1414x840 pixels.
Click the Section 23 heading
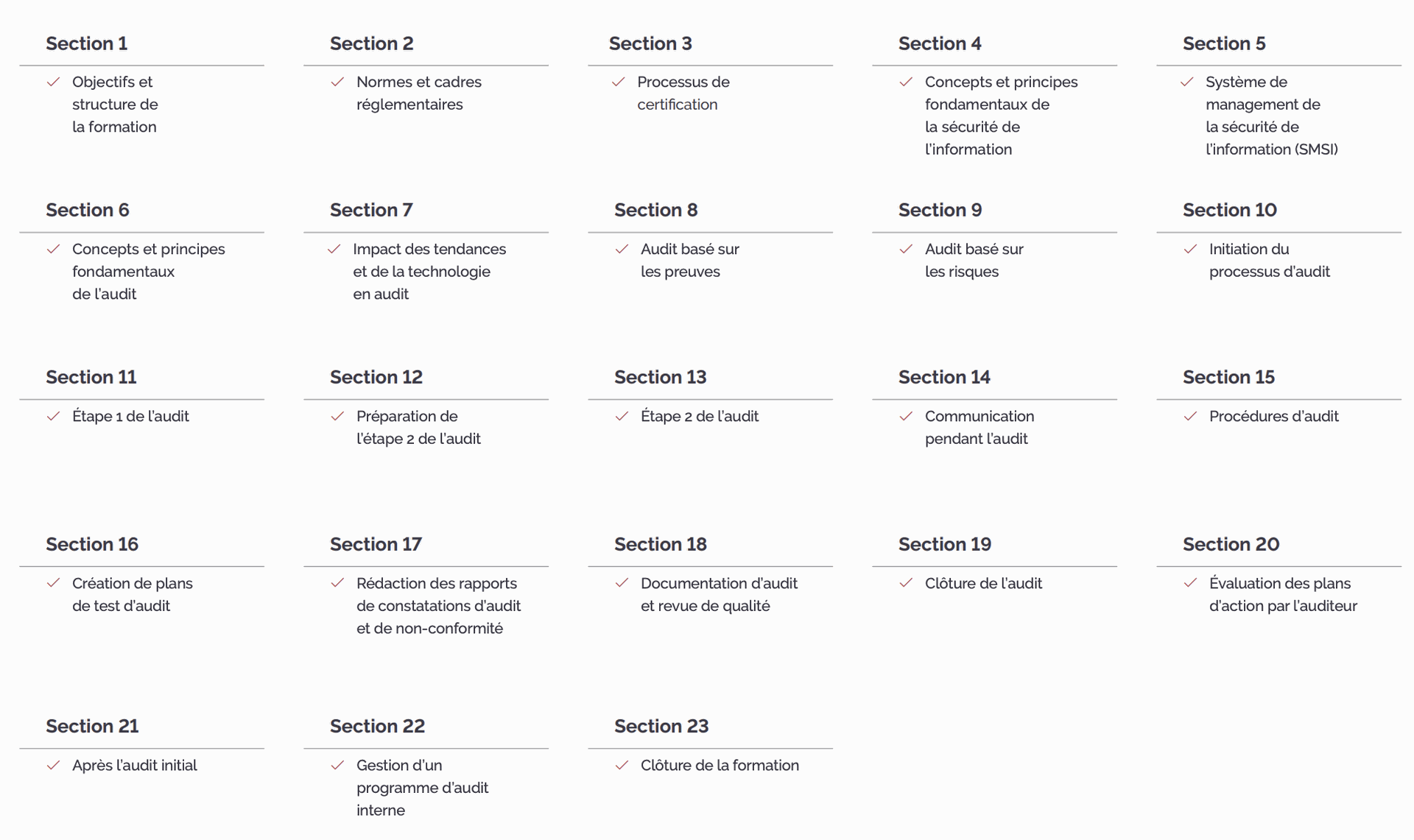[x=661, y=726]
